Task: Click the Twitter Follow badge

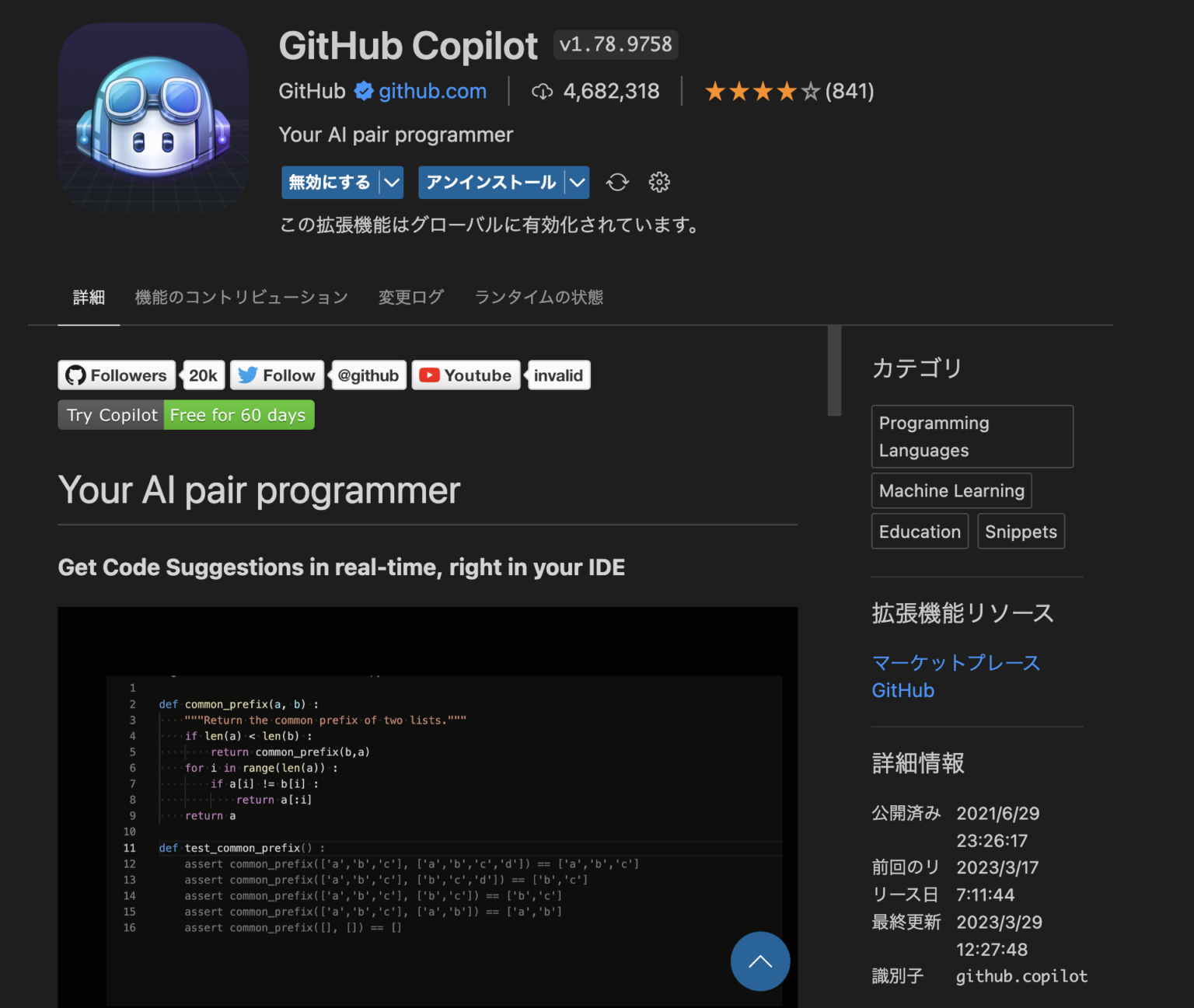Action: pos(278,375)
